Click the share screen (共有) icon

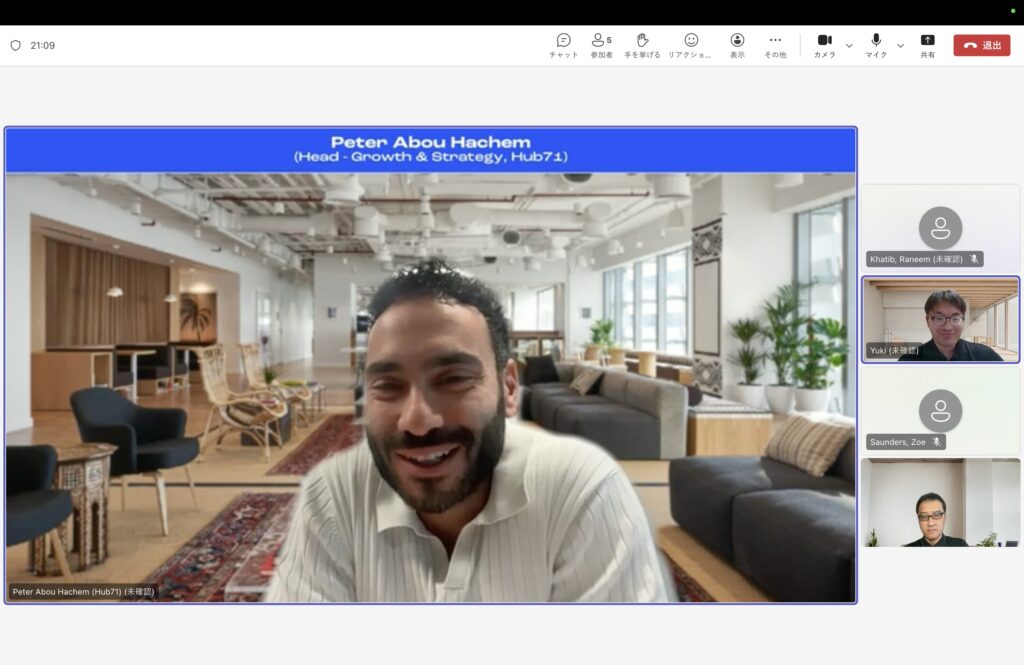coord(927,45)
